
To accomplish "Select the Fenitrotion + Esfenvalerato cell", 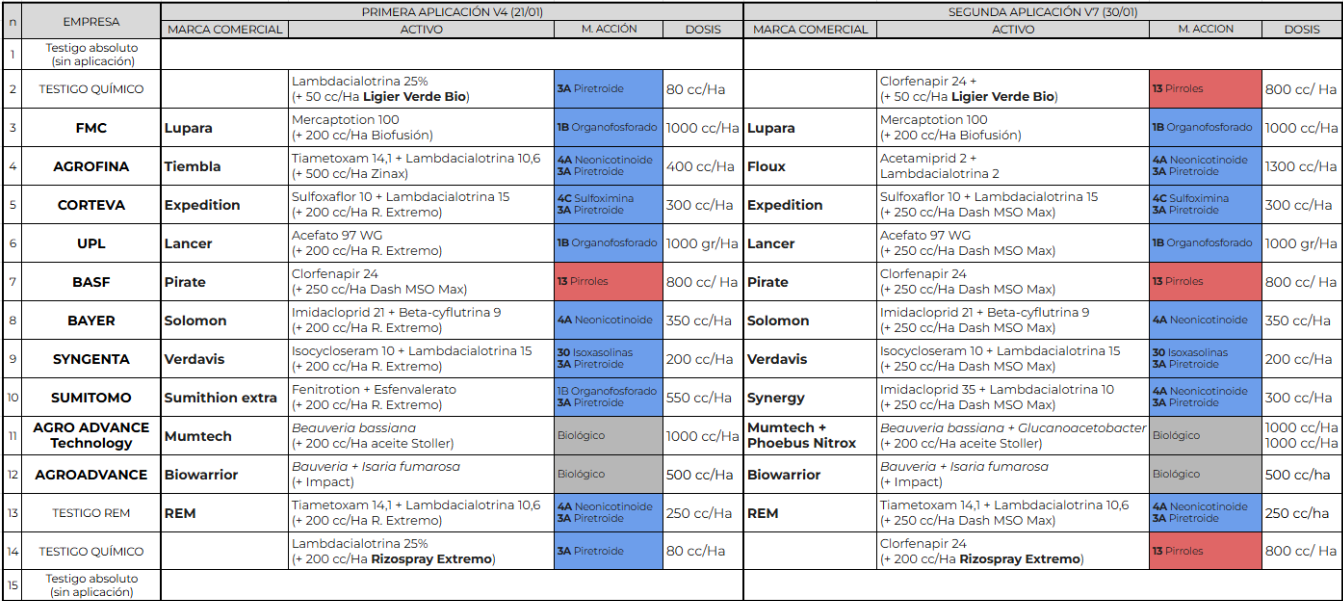I will point(422,398).
